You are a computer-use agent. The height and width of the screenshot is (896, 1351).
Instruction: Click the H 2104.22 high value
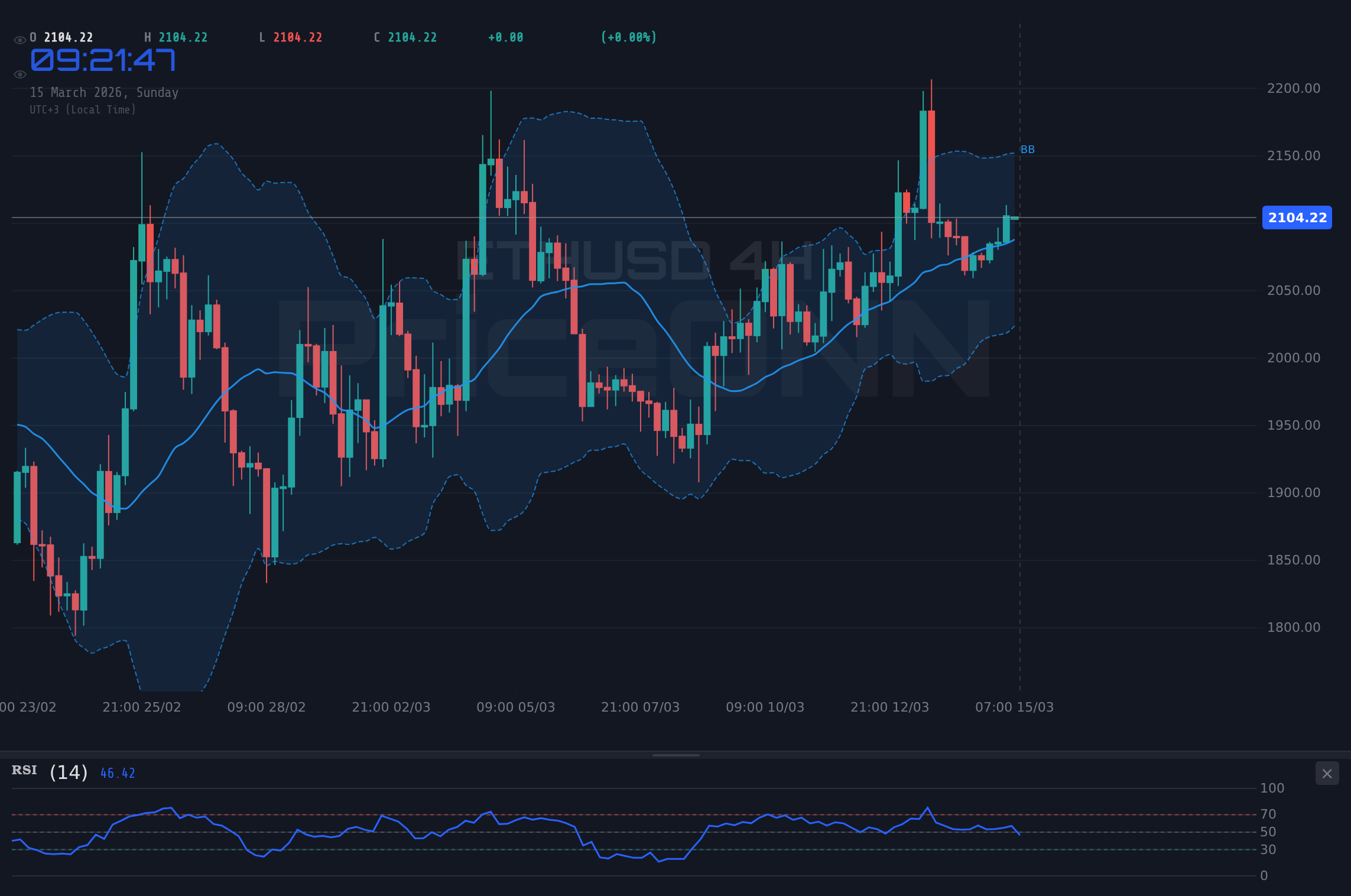(x=176, y=37)
